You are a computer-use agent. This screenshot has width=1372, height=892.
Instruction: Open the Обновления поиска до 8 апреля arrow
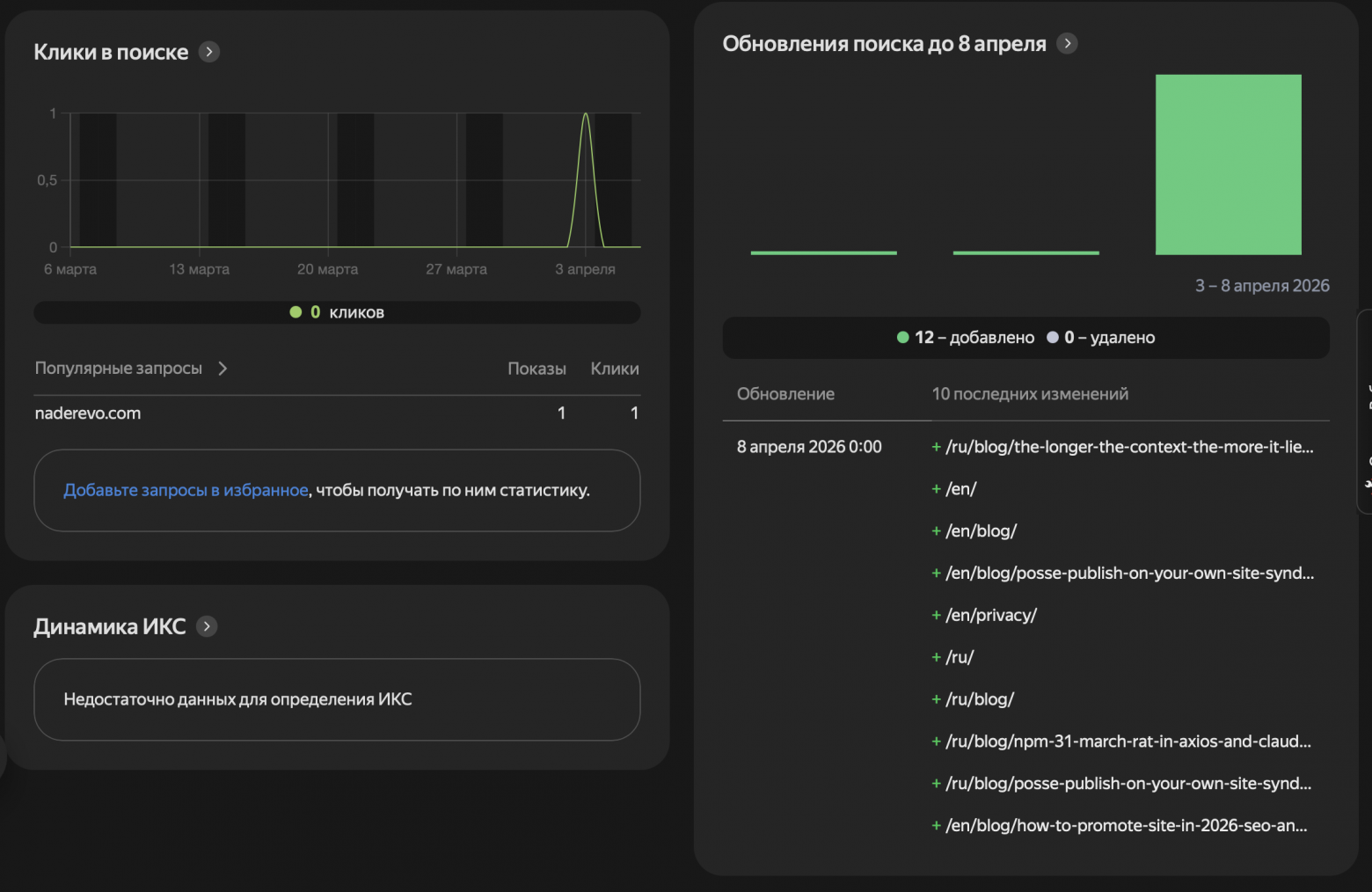click(x=1067, y=43)
